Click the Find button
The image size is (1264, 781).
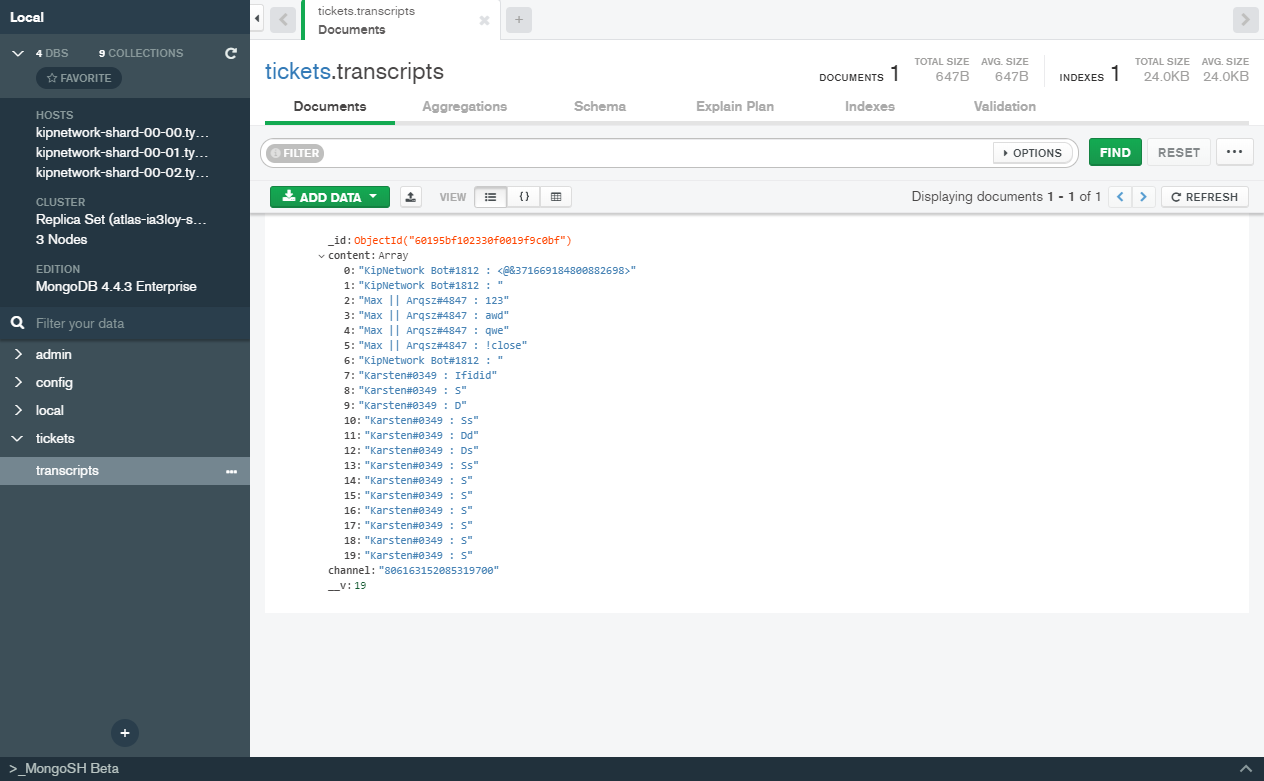click(1114, 153)
